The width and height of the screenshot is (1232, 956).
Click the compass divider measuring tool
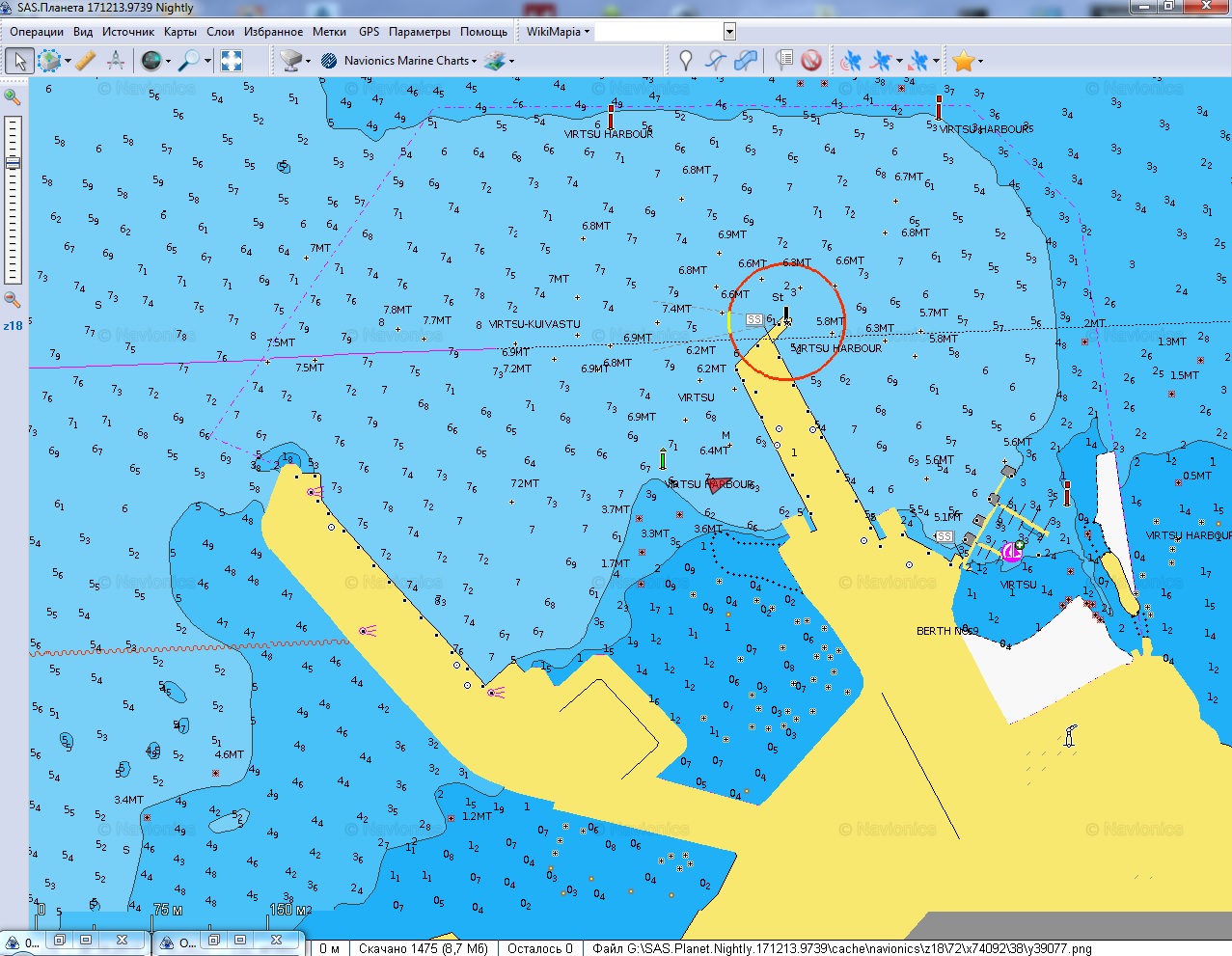pyautogui.click(x=116, y=61)
